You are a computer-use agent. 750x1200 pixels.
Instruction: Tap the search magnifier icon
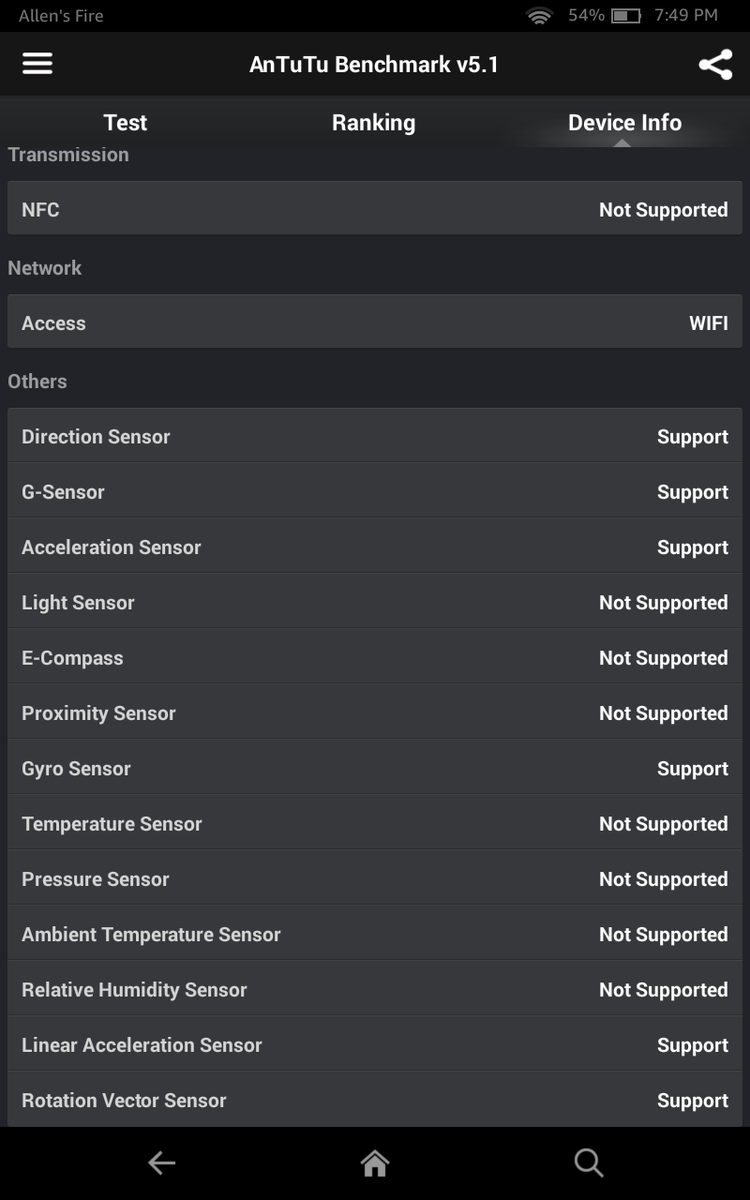pyautogui.click(x=589, y=1162)
